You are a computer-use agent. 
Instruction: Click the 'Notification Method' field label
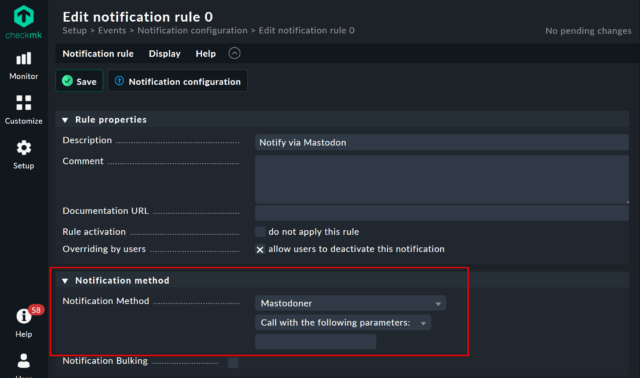point(106,301)
